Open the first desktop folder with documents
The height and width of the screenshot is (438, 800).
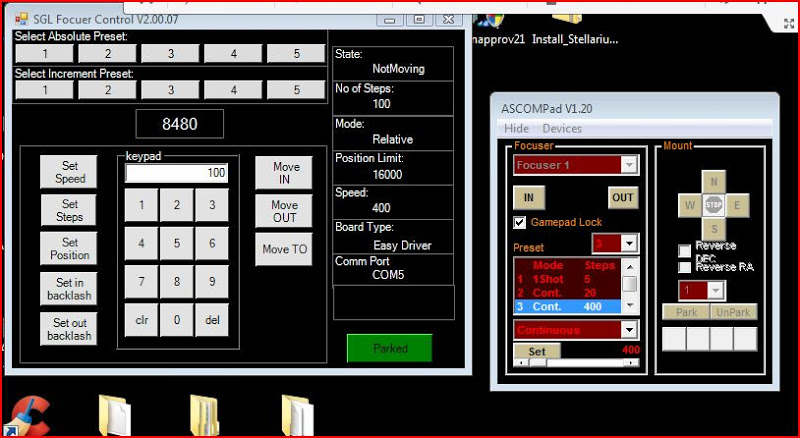coord(115,415)
